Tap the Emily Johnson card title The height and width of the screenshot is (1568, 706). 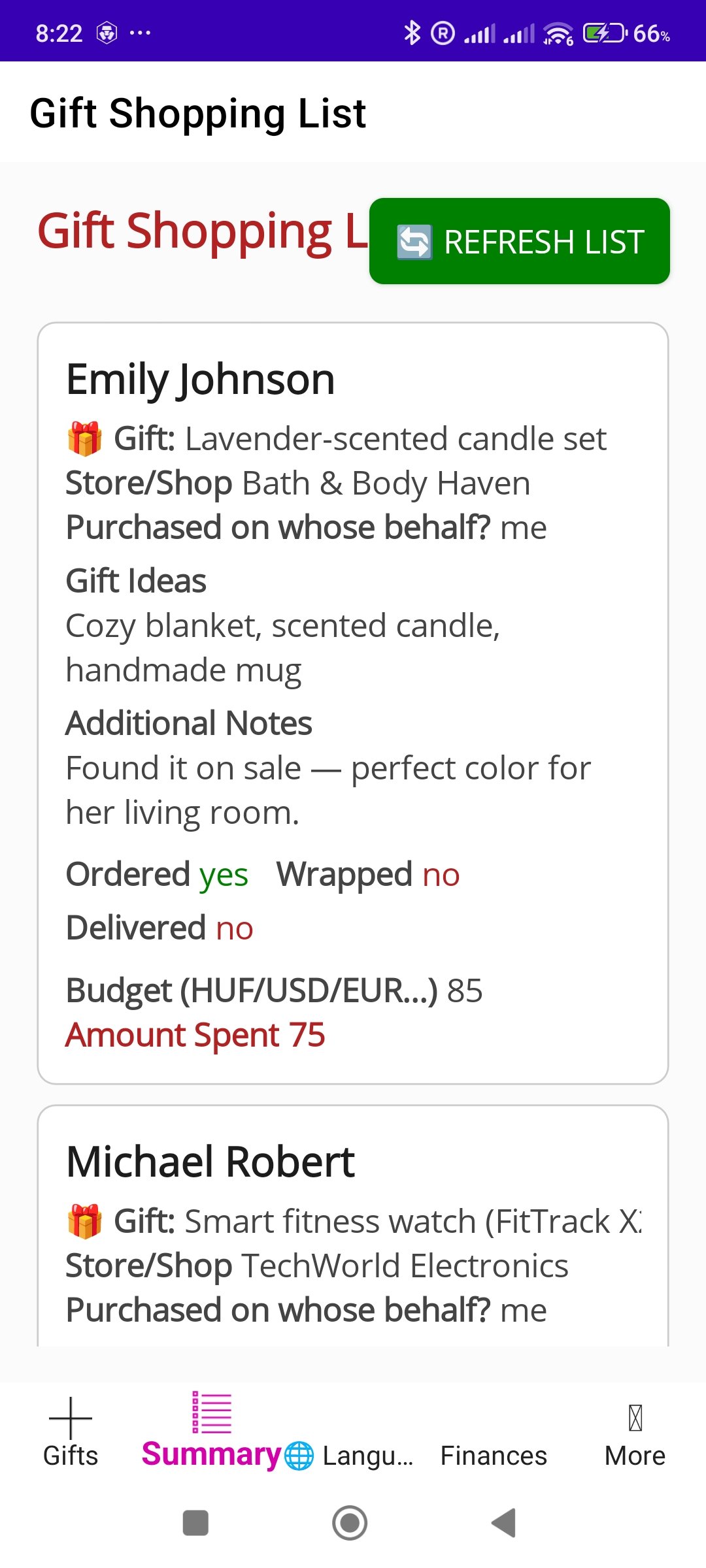pos(201,379)
